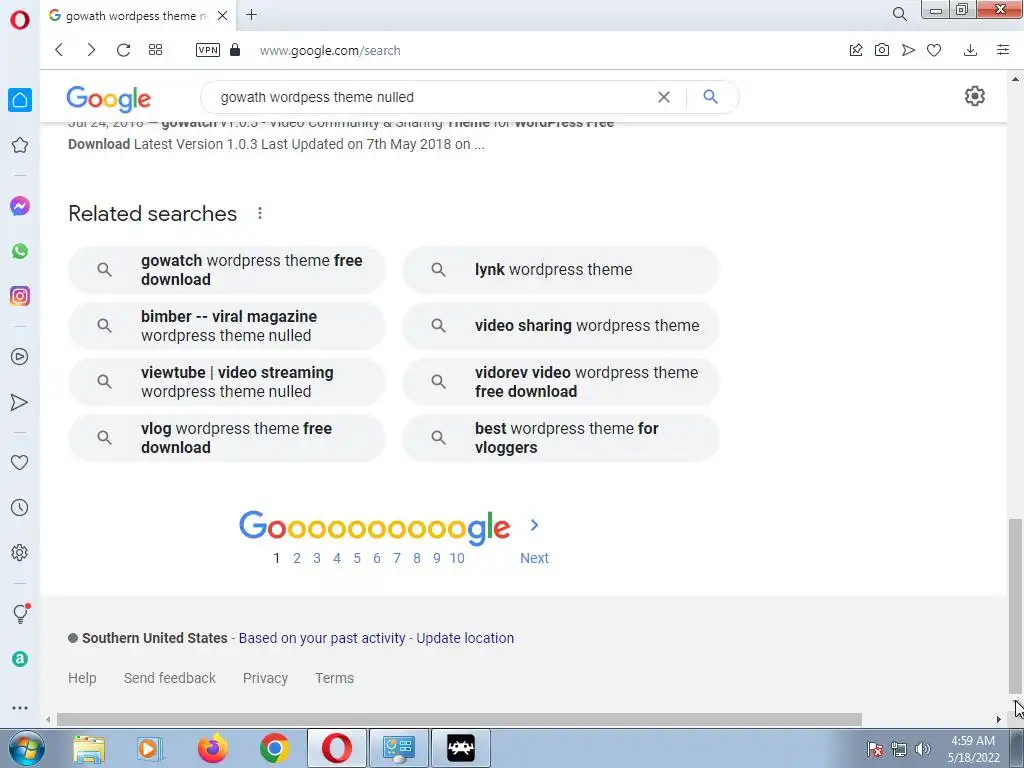Open Easy Setup menu icon

pos(1003,50)
